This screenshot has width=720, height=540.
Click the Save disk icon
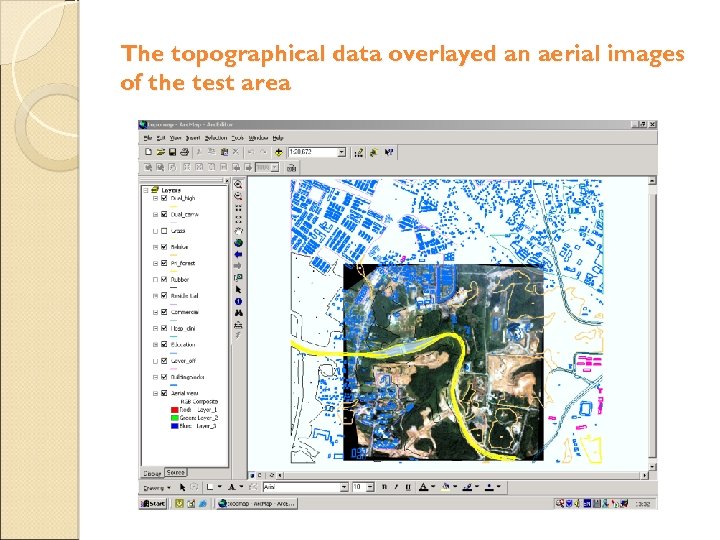tap(172, 152)
